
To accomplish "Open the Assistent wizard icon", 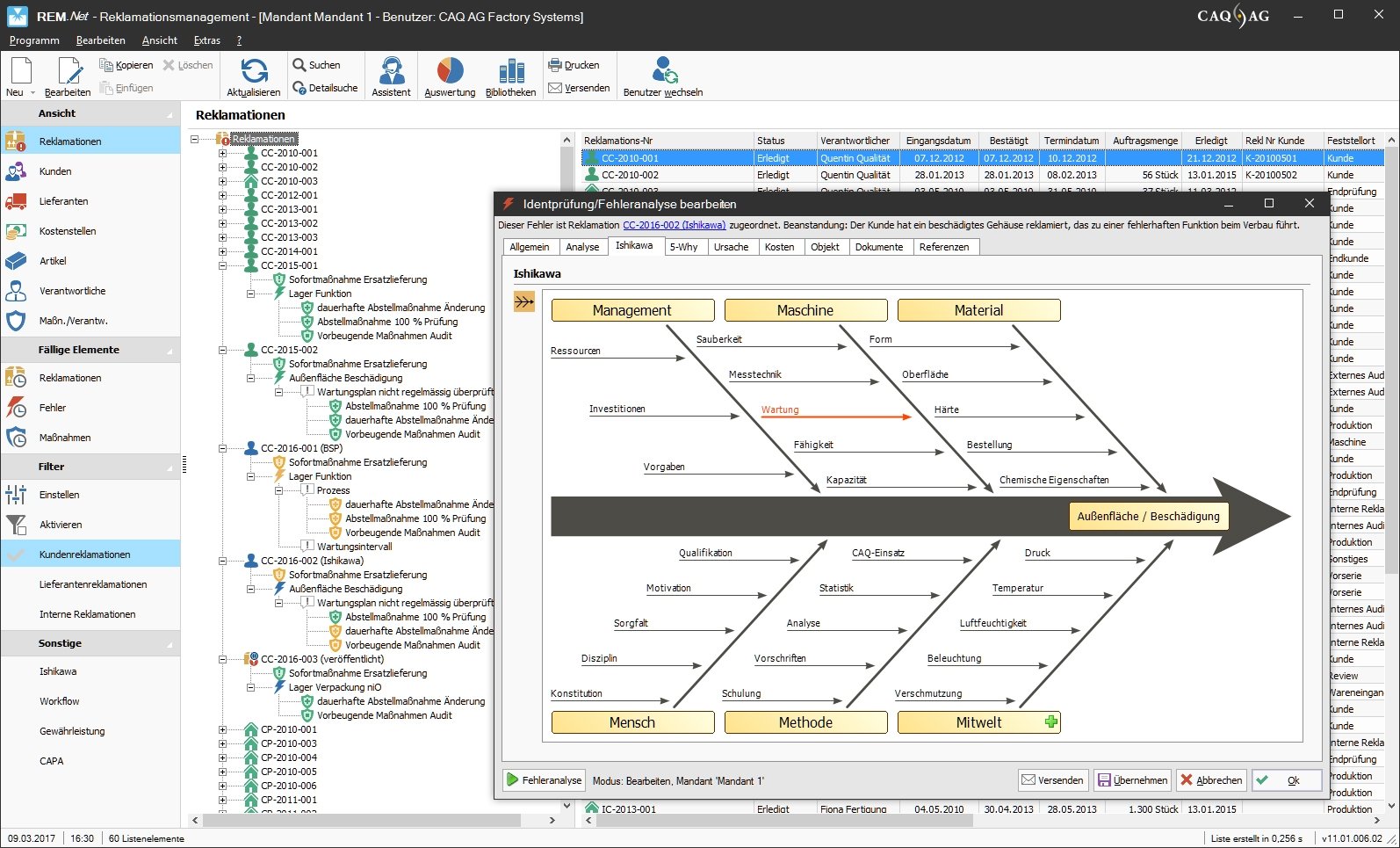I will pyautogui.click(x=391, y=70).
